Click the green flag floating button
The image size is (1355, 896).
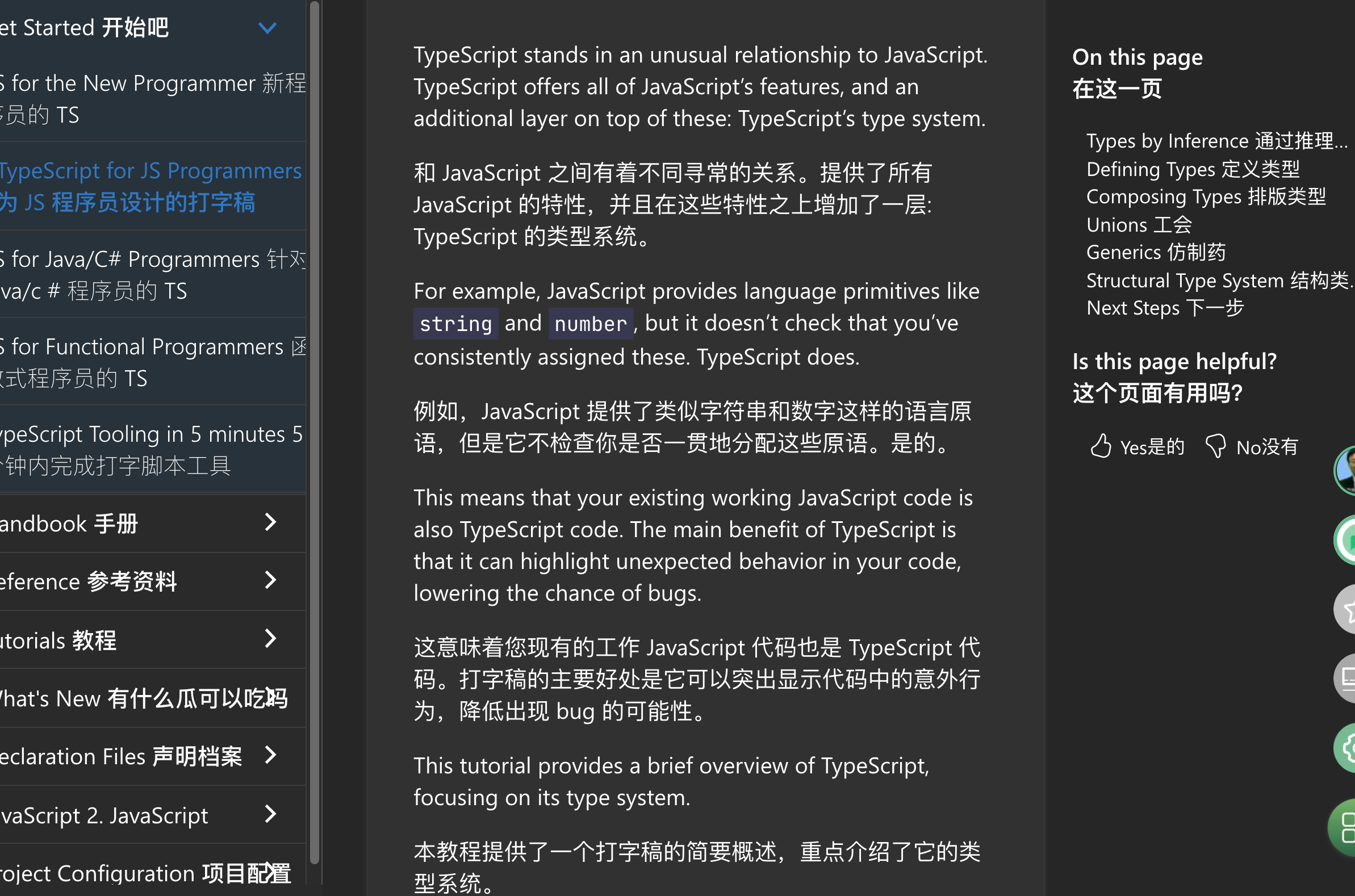click(x=1347, y=540)
